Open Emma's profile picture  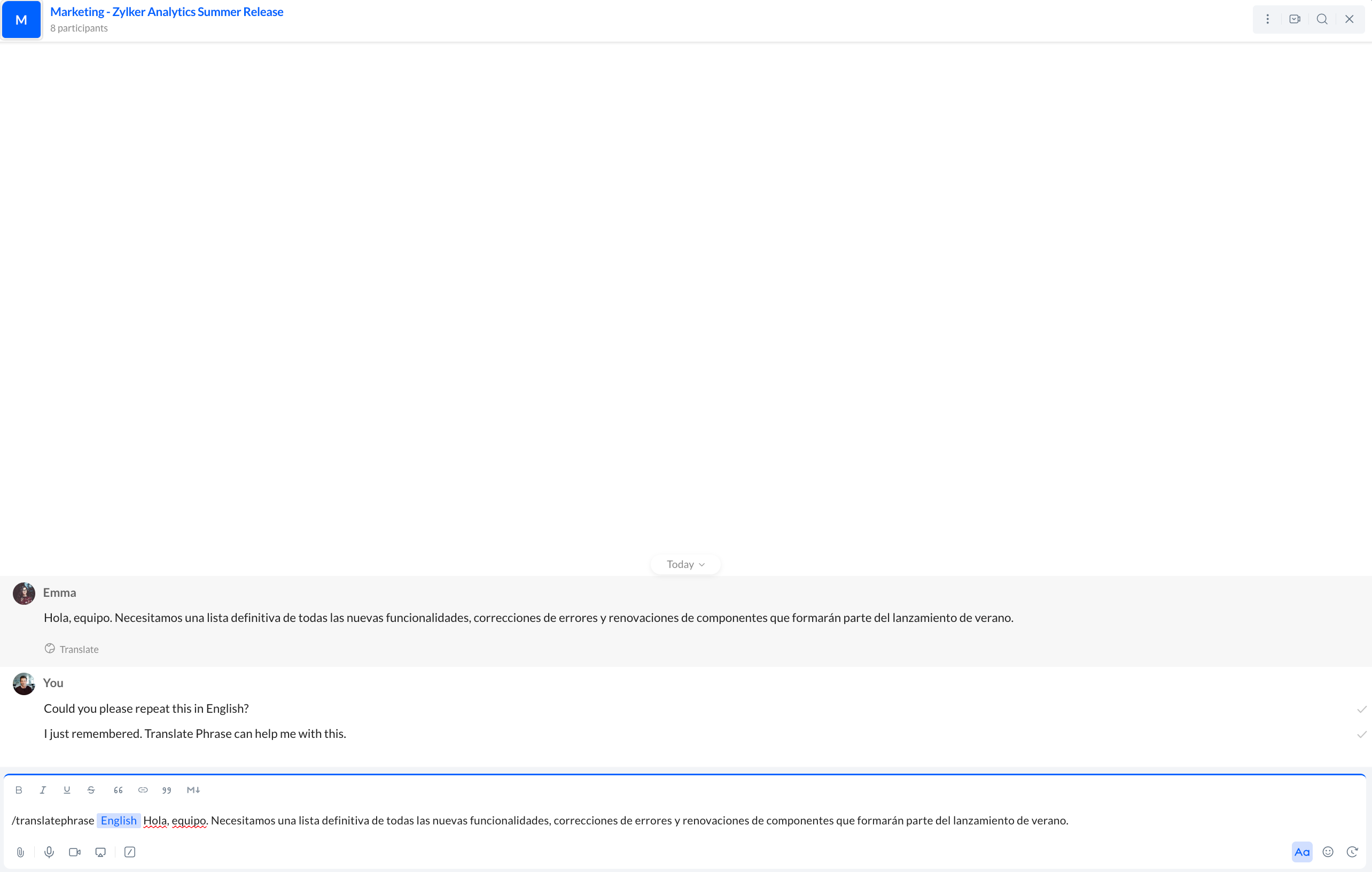[24, 593]
